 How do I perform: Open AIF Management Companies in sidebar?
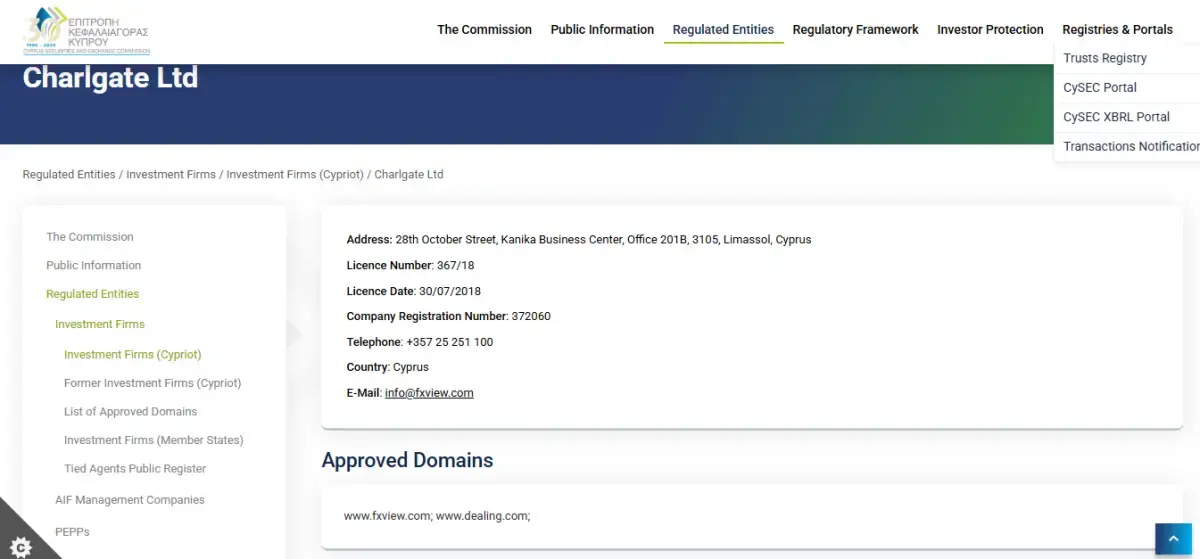130,500
